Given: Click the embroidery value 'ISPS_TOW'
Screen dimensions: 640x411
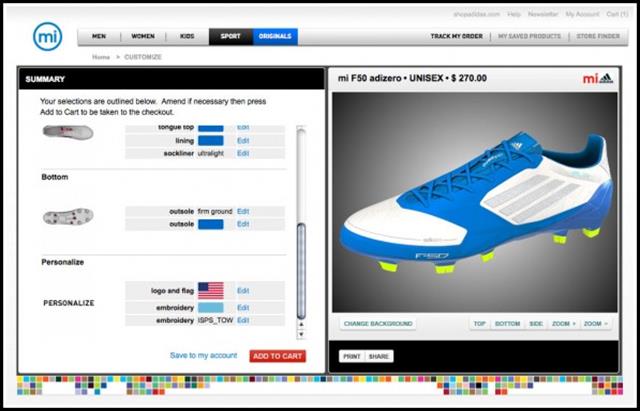Looking at the screenshot, I should pos(215,320).
